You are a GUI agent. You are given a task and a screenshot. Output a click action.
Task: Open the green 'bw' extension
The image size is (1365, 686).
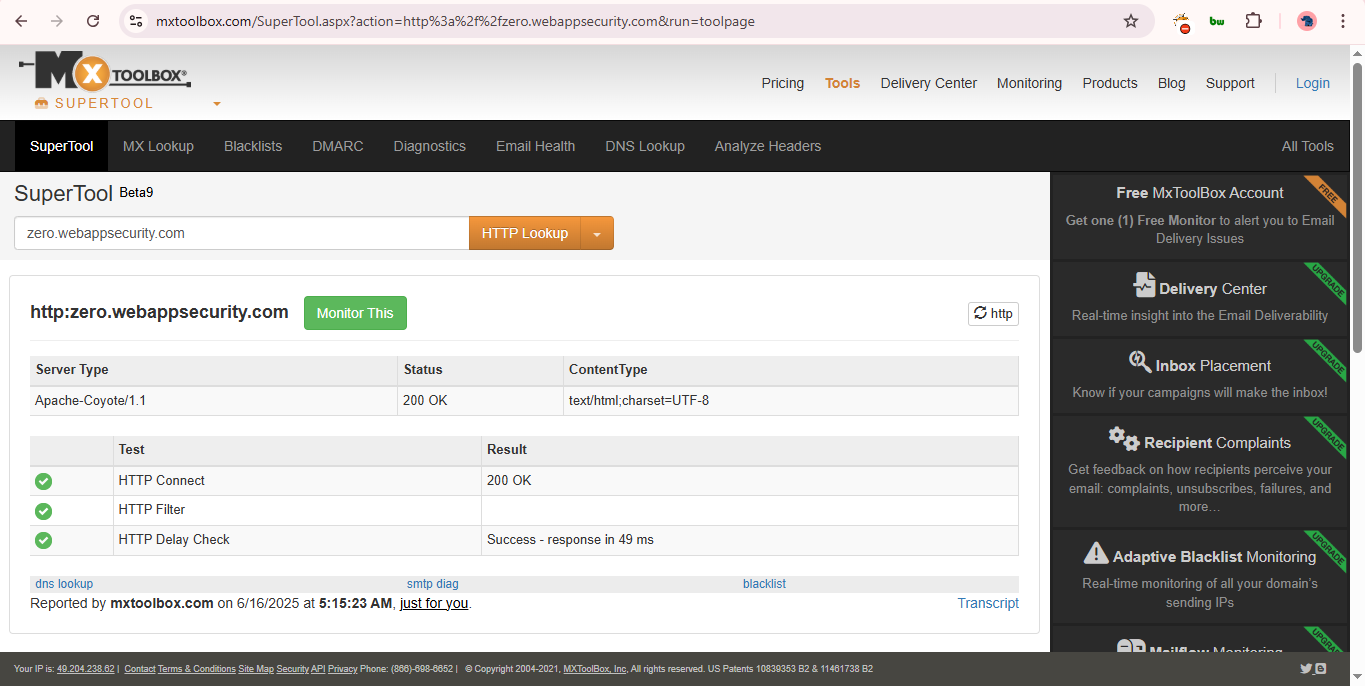click(x=1217, y=21)
